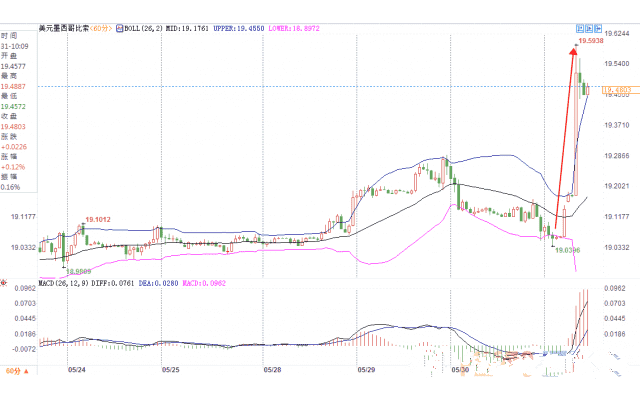Image resolution: width=640 pixels, height=400 pixels.
Task: Select the 05/28 date on time axis
Action: [x=272, y=369]
